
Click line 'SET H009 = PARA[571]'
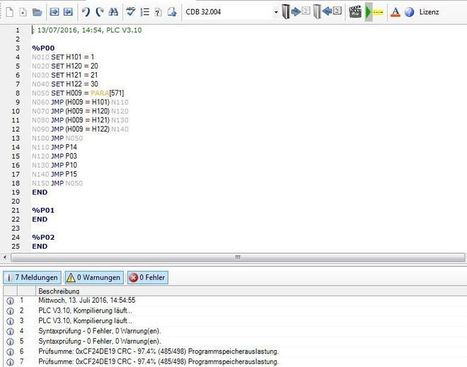pyautogui.click(x=78, y=93)
